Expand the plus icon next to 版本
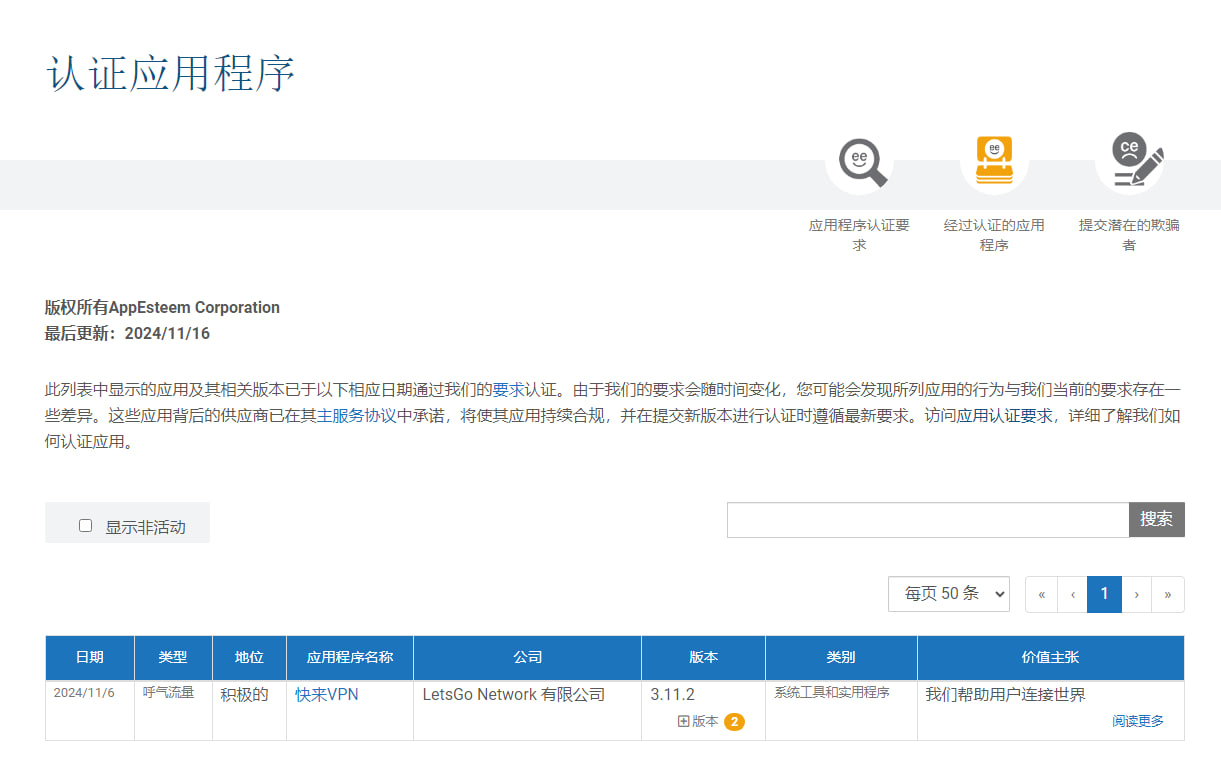Viewport: 1221px width, 767px height. 684,721
